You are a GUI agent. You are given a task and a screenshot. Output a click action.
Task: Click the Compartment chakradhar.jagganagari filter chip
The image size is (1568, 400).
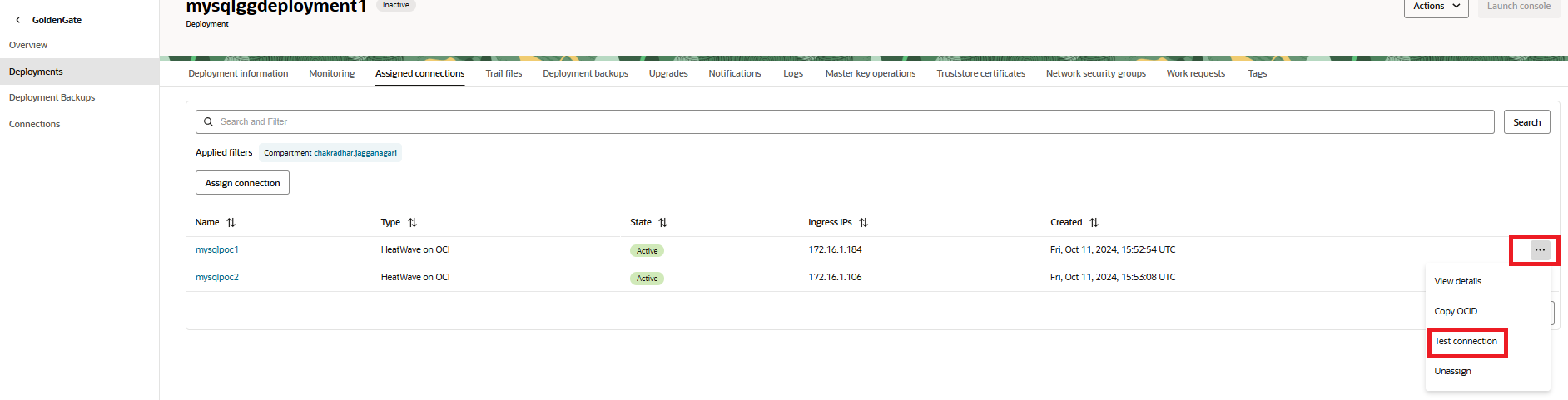[x=330, y=153]
